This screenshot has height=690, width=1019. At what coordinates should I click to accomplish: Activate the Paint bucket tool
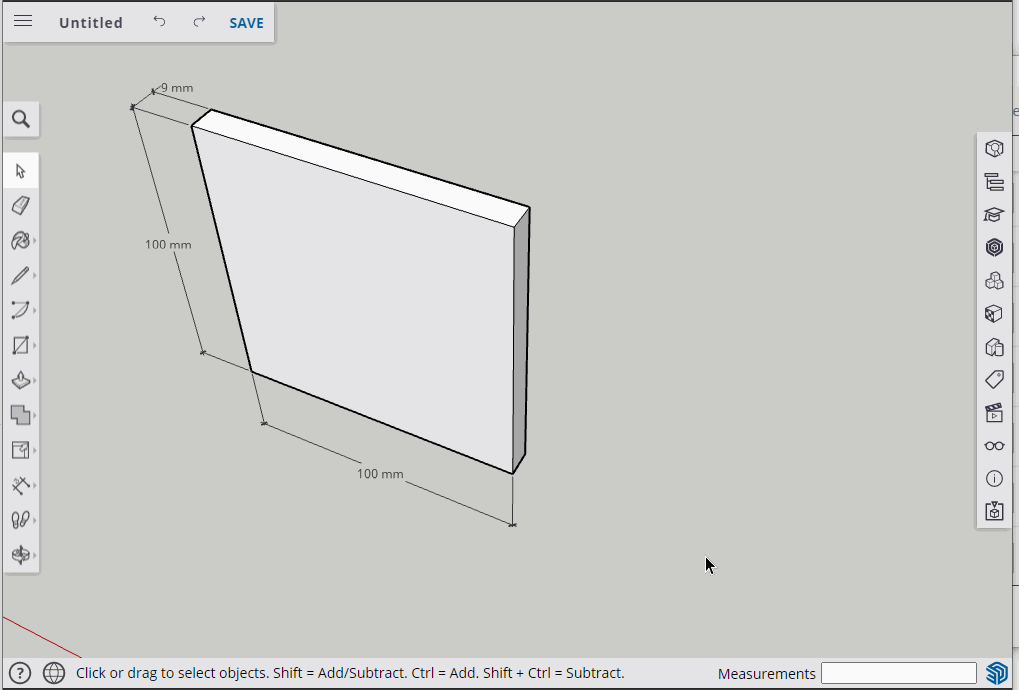(x=20, y=241)
